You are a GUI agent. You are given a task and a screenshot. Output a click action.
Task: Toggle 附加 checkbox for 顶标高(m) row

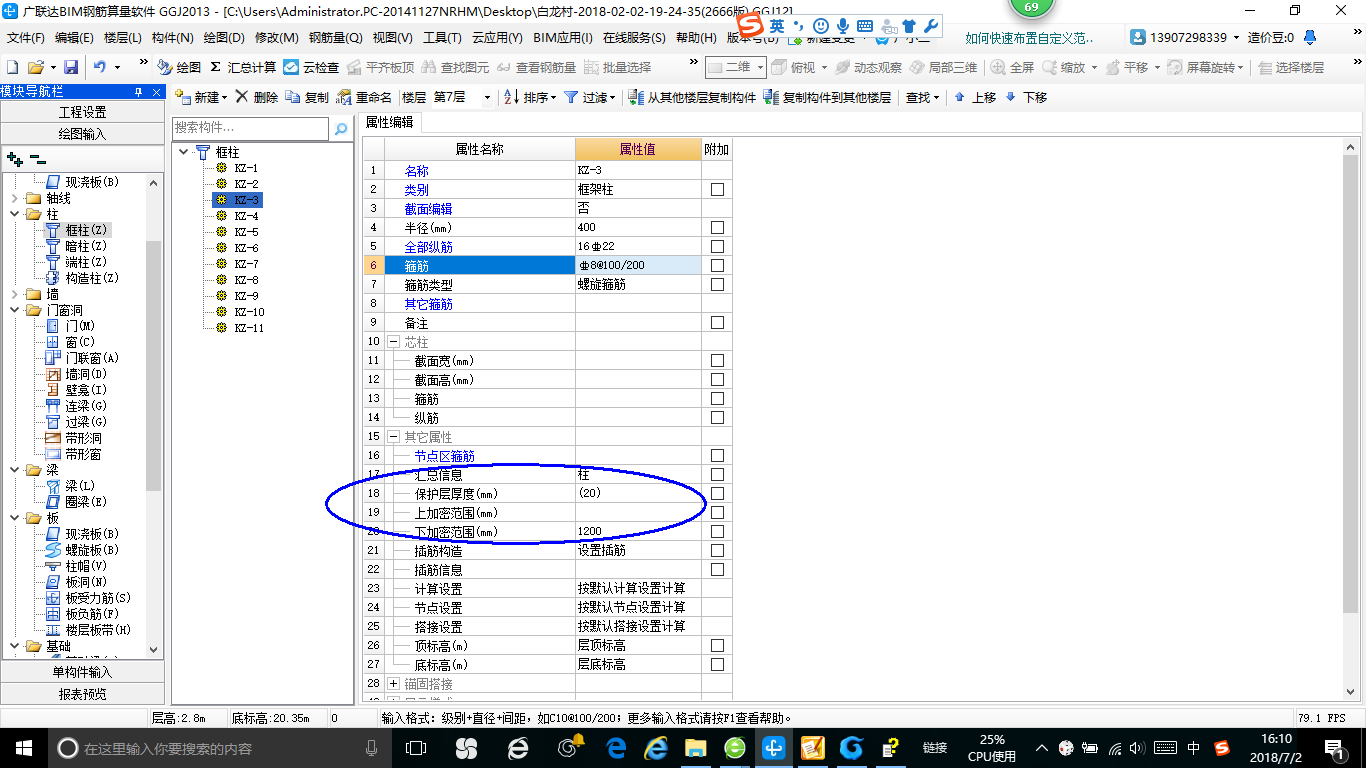pyautogui.click(x=717, y=646)
